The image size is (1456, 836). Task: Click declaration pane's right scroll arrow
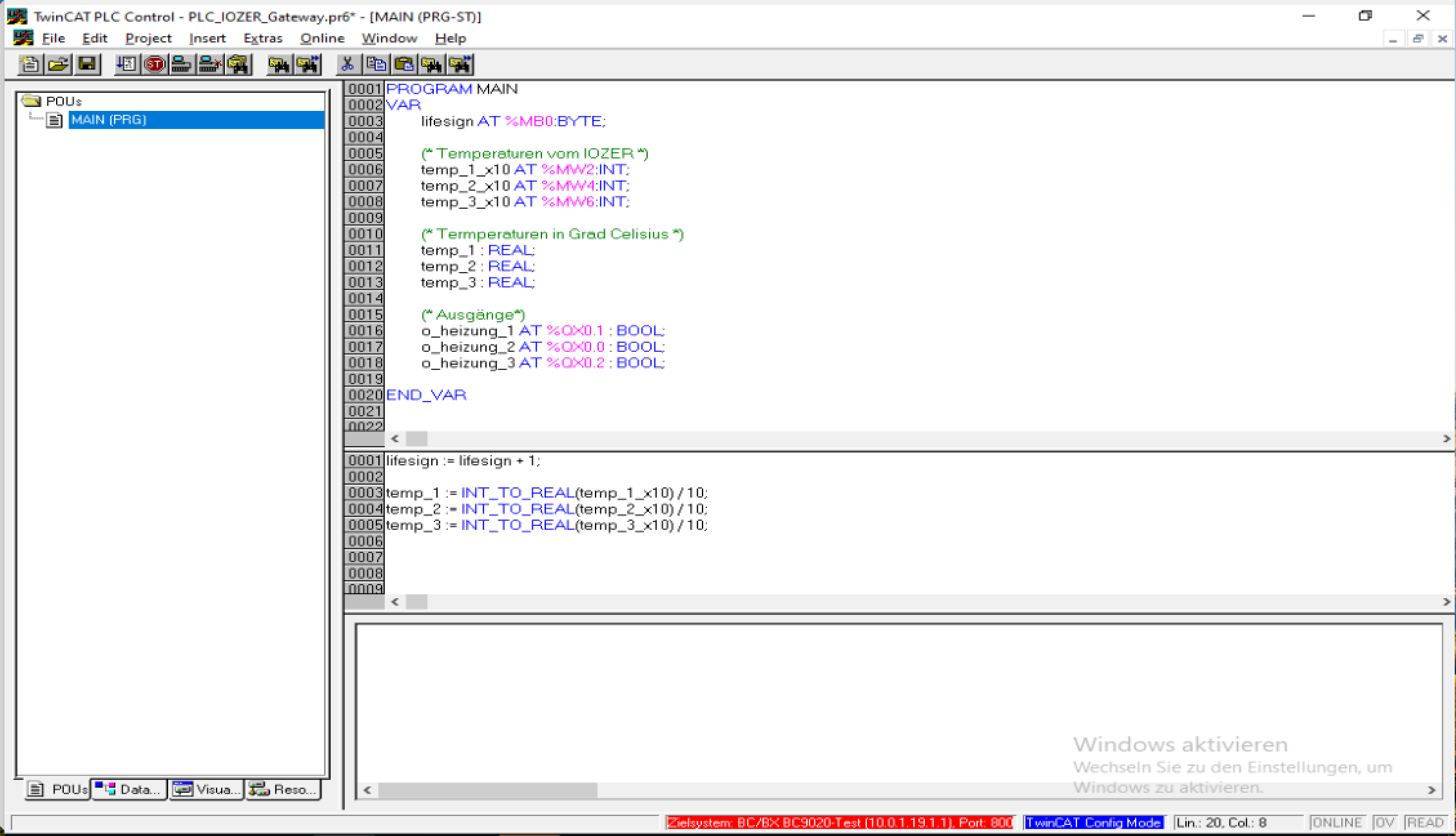pos(1446,439)
